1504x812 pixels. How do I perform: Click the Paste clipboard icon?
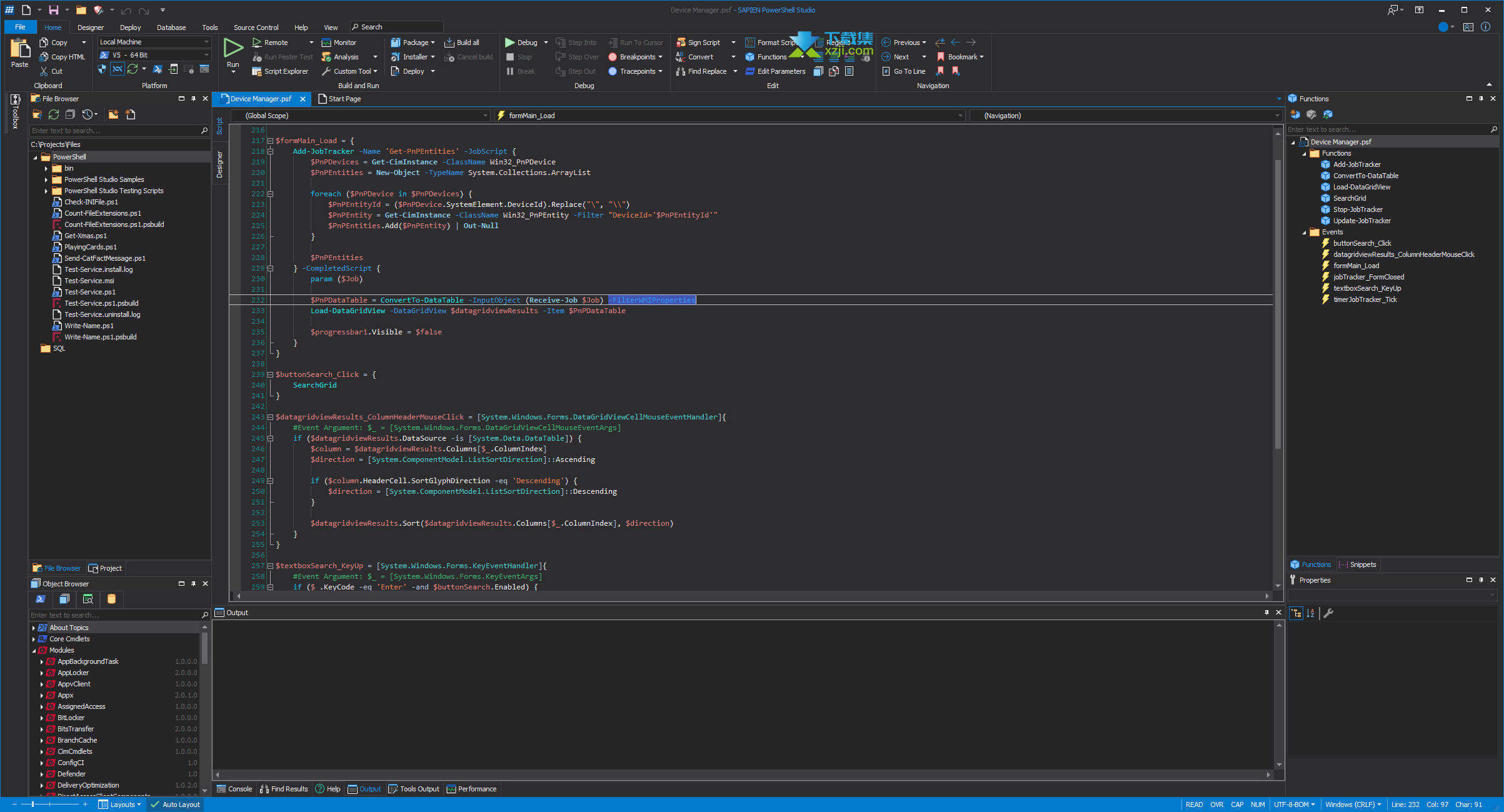click(x=20, y=48)
